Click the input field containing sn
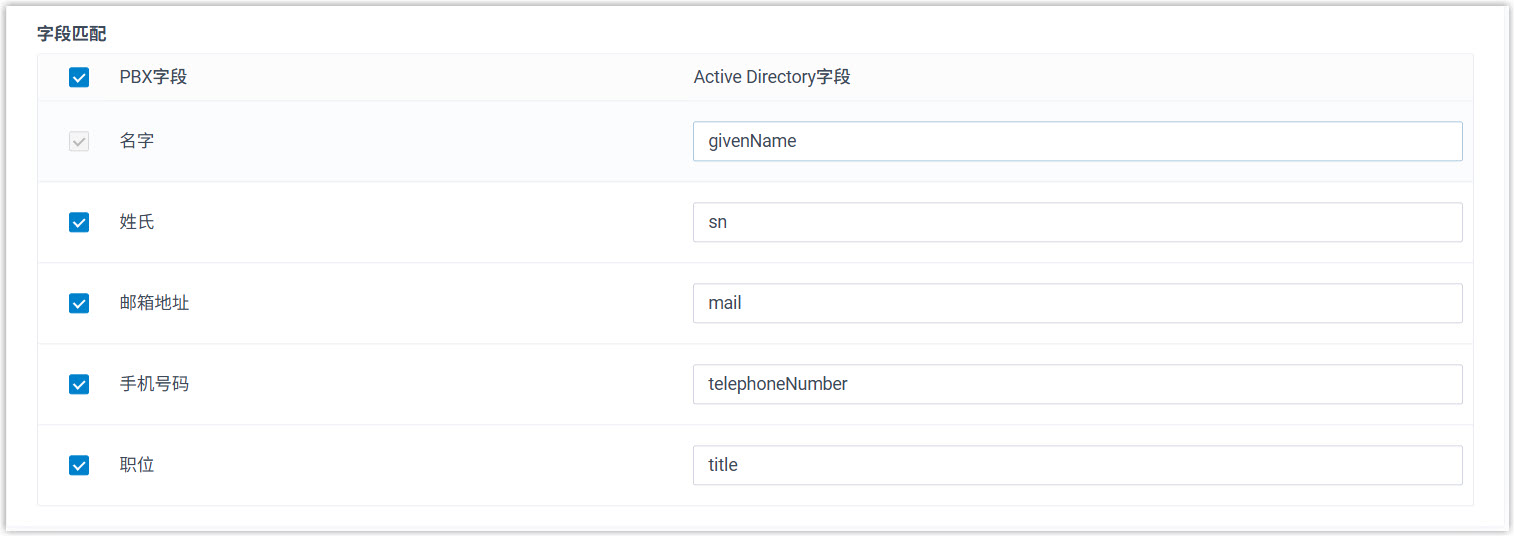The image size is (1515, 537). (x=1077, y=222)
